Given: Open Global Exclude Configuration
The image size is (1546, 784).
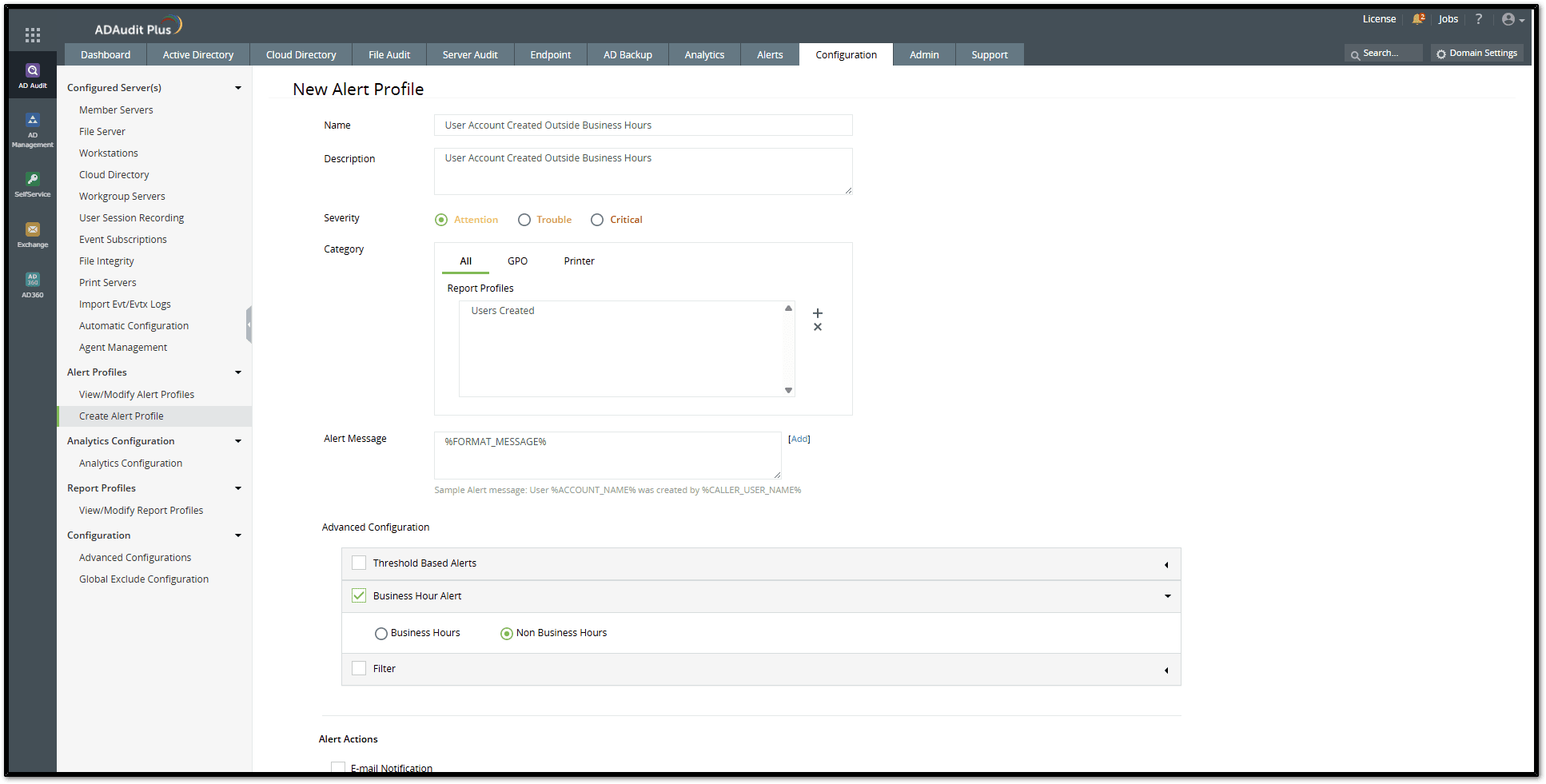Looking at the screenshot, I should click(144, 579).
